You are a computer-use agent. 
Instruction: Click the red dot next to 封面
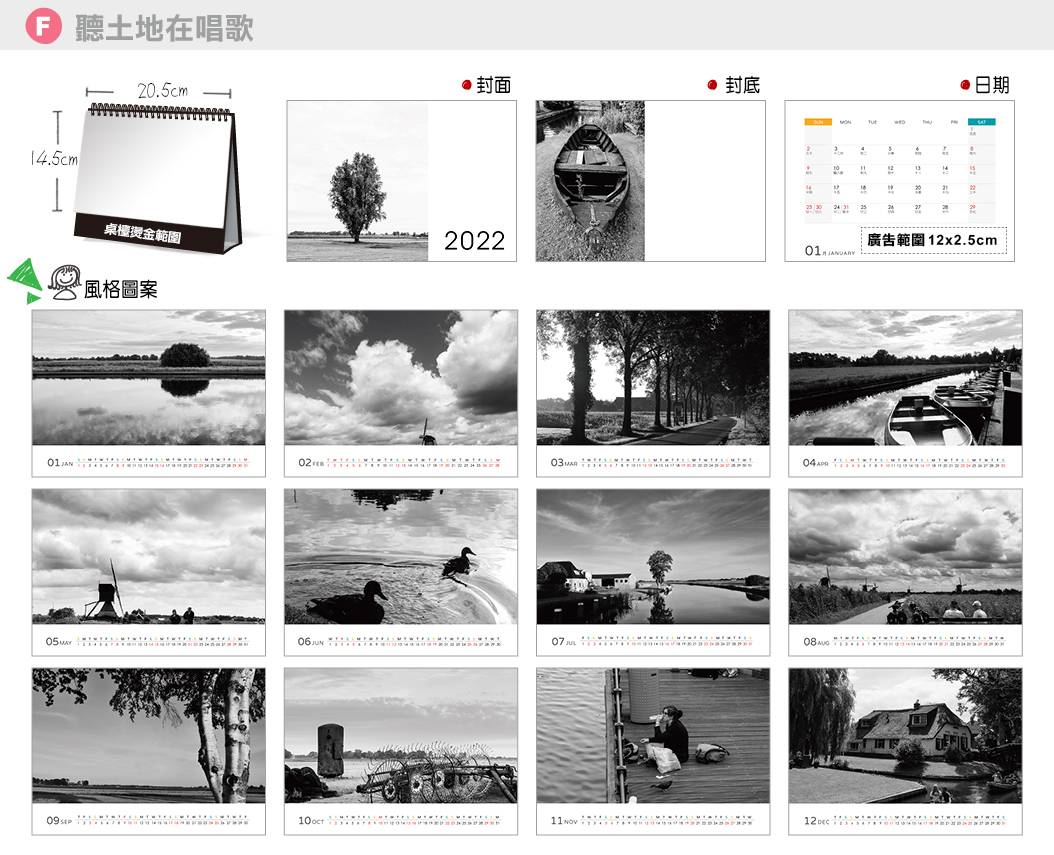click(467, 86)
